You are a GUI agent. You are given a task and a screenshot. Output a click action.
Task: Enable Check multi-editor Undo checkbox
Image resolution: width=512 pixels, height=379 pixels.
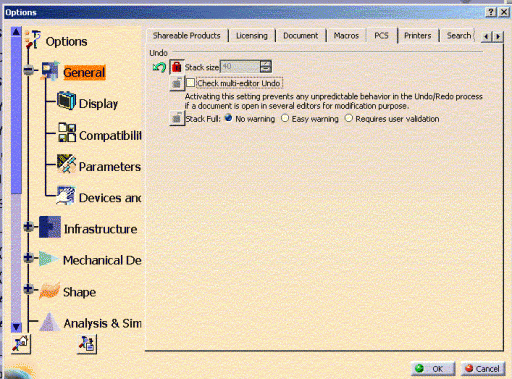click(x=190, y=83)
